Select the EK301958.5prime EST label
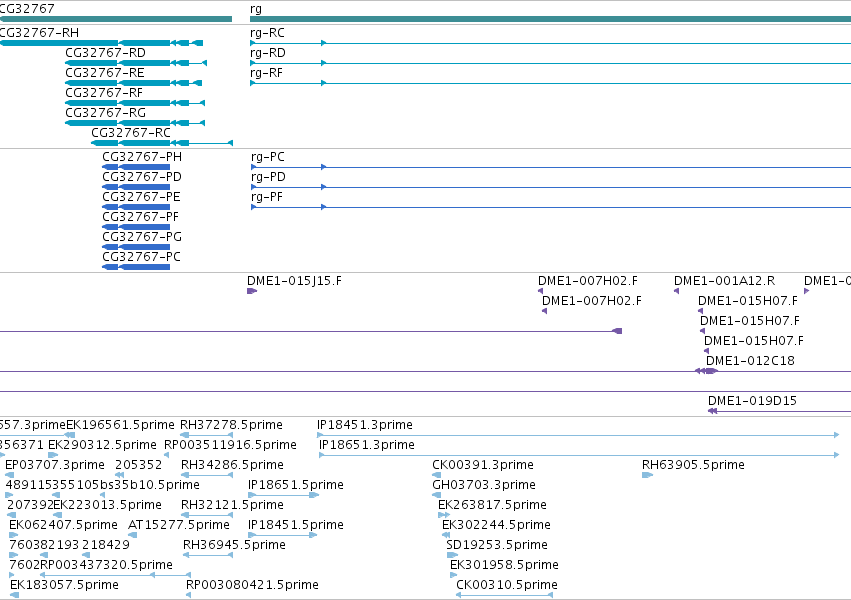The width and height of the screenshot is (851, 600). pyautogui.click(x=504, y=565)
